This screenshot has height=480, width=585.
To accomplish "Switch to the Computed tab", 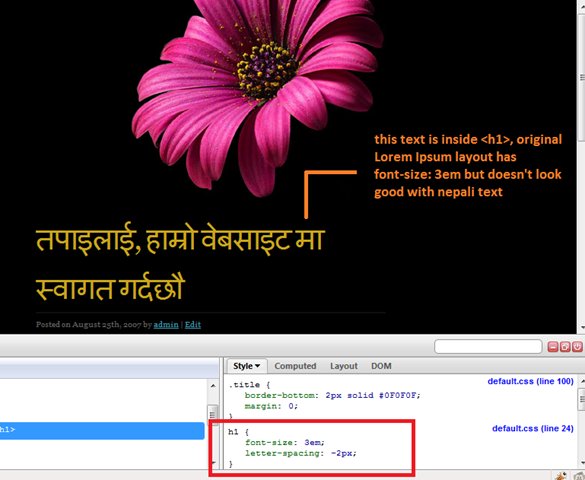I will pos(295,366).
